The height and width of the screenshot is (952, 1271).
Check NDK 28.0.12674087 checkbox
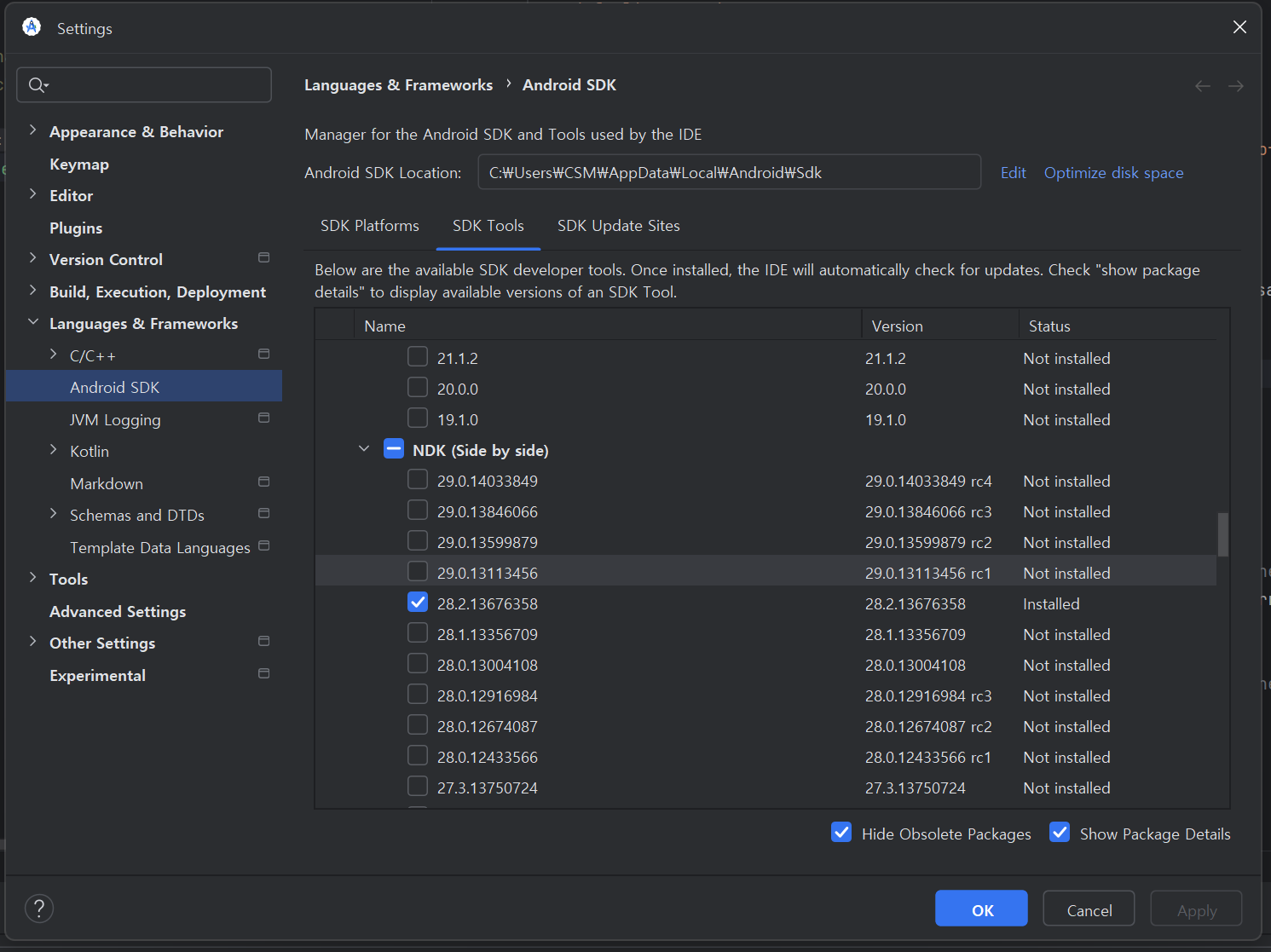click(418, 724)
